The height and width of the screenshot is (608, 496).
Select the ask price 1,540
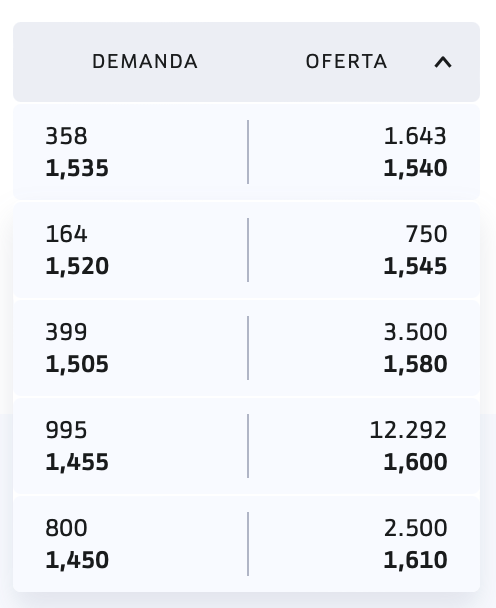(415, 169)
